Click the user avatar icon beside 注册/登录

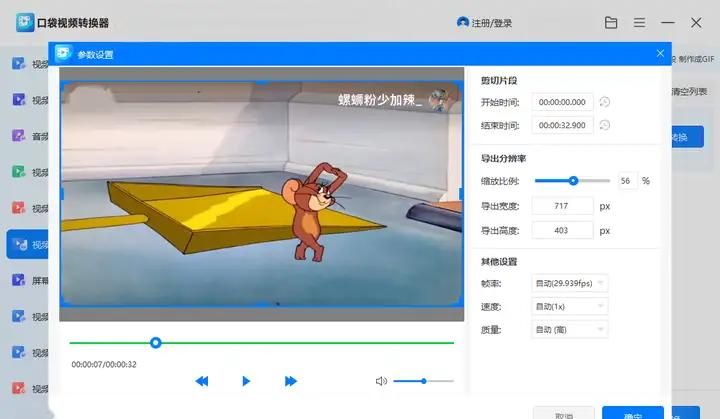pos(462,22)
